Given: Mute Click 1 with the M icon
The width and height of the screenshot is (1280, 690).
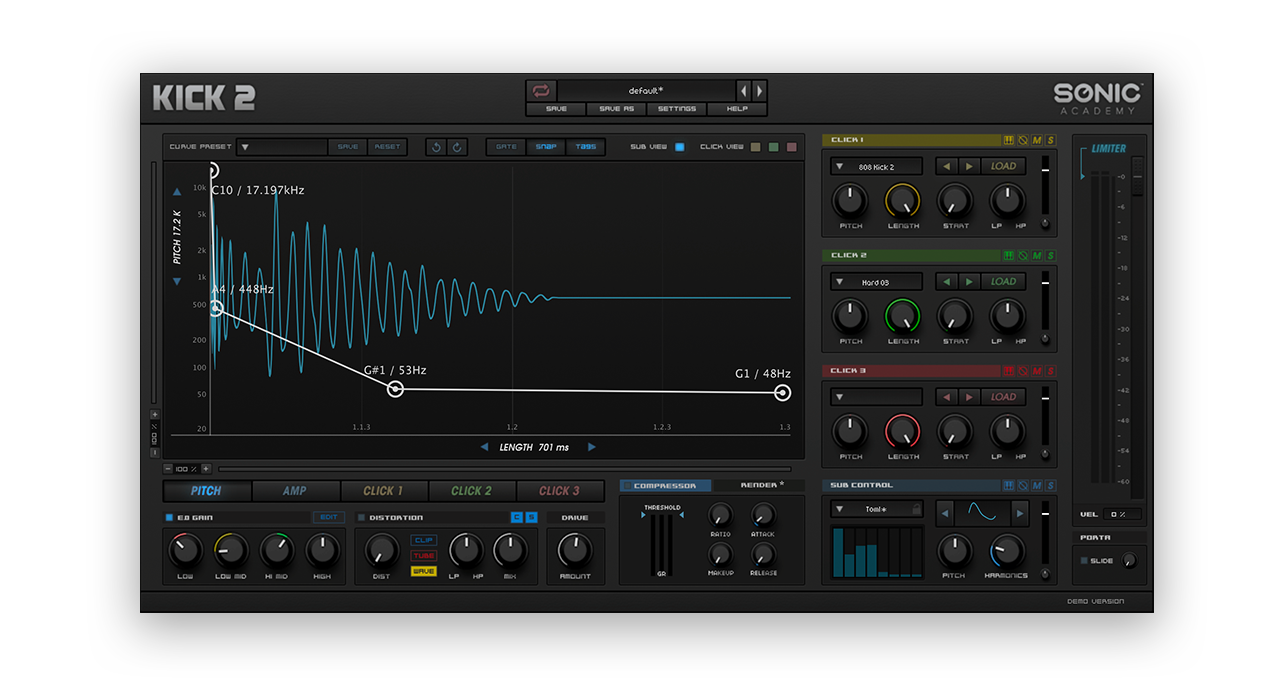Looking at the screenshot, I should [x=1037, y=140].
